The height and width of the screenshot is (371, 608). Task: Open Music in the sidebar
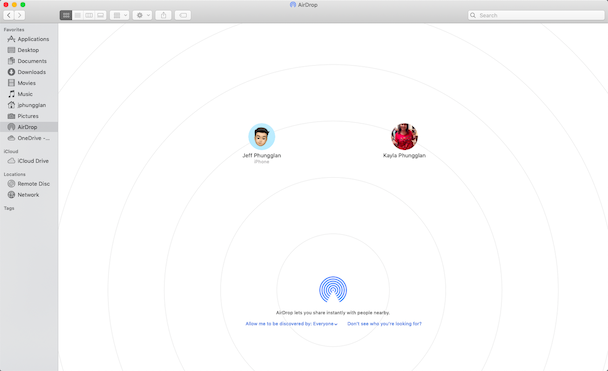(x=29, y=94)
